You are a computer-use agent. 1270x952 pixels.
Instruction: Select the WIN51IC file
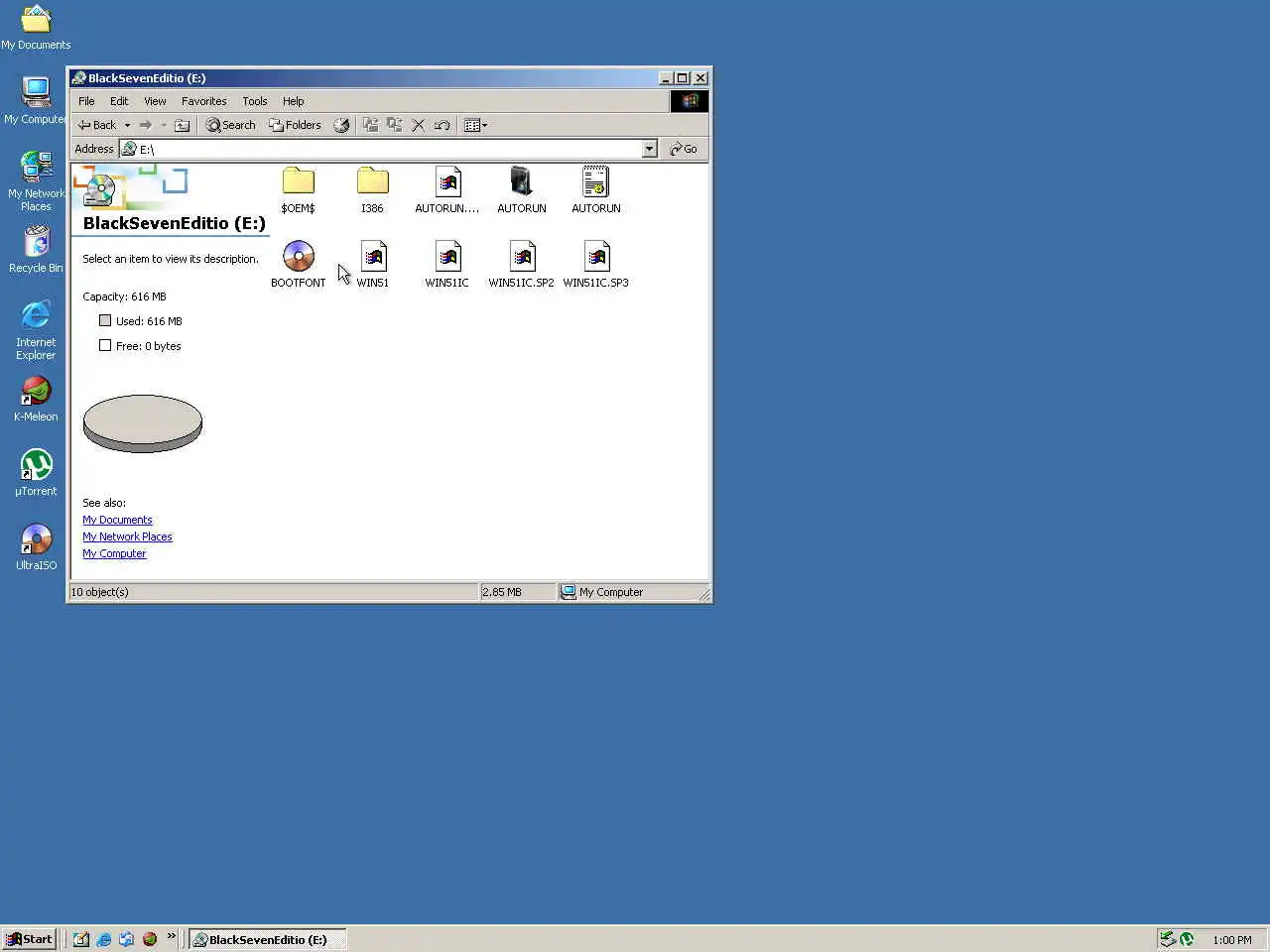(x=447, y=265)
